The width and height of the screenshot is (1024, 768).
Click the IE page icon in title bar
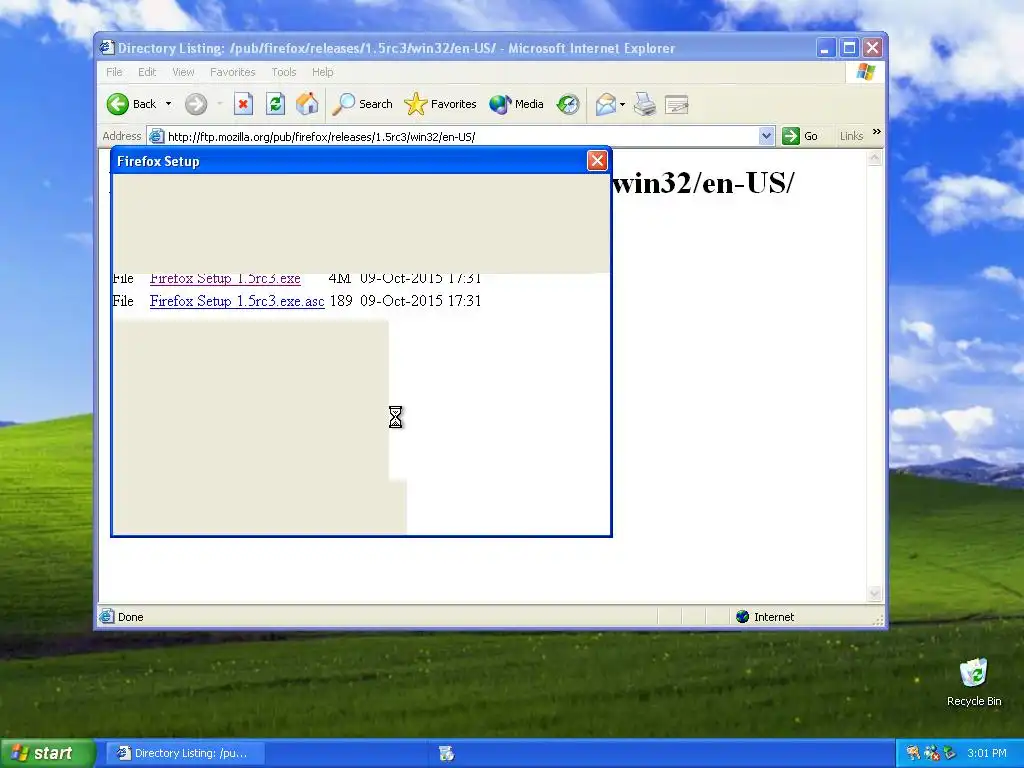click(x=107, y=48)
